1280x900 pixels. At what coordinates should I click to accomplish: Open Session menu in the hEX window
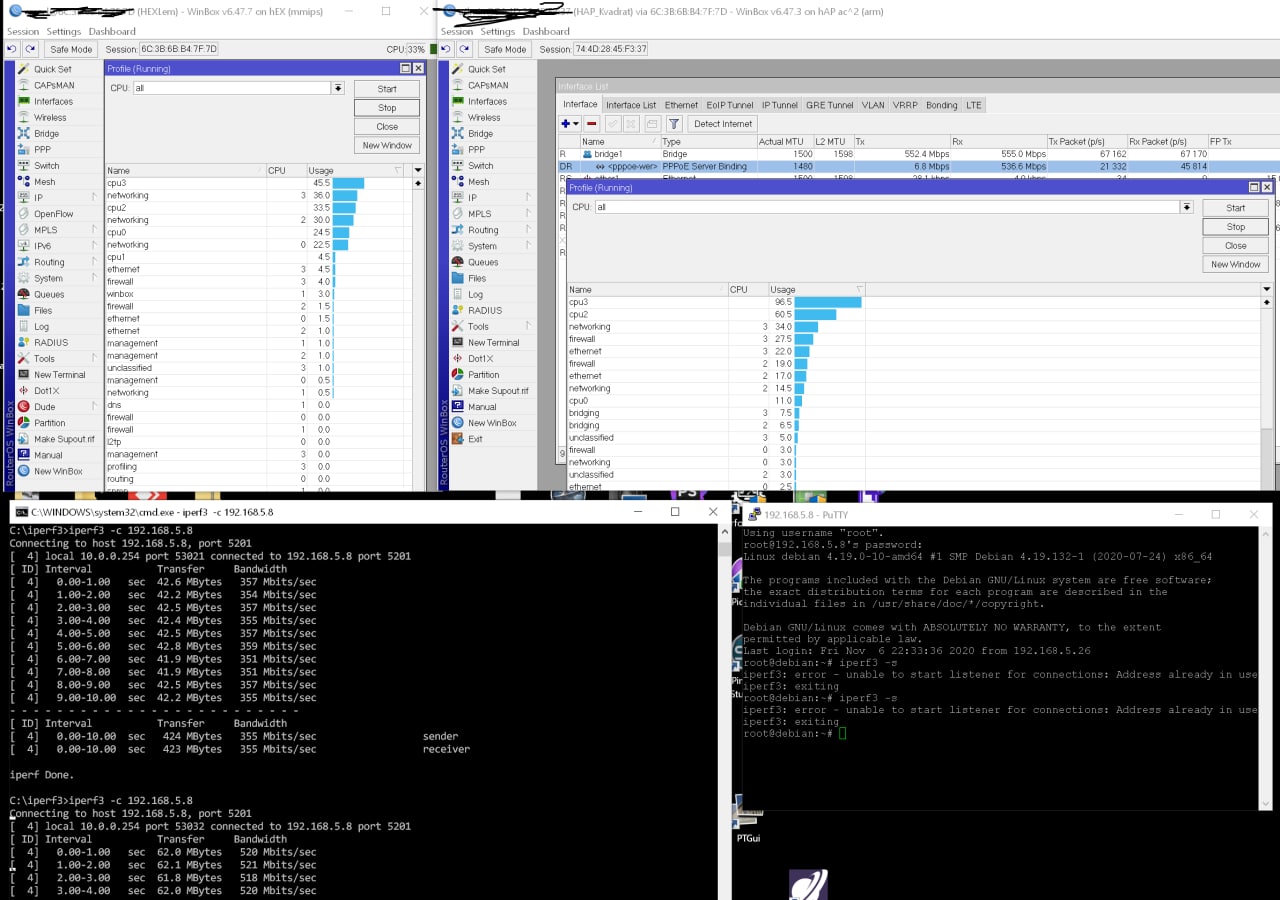(x=23, y=31)
